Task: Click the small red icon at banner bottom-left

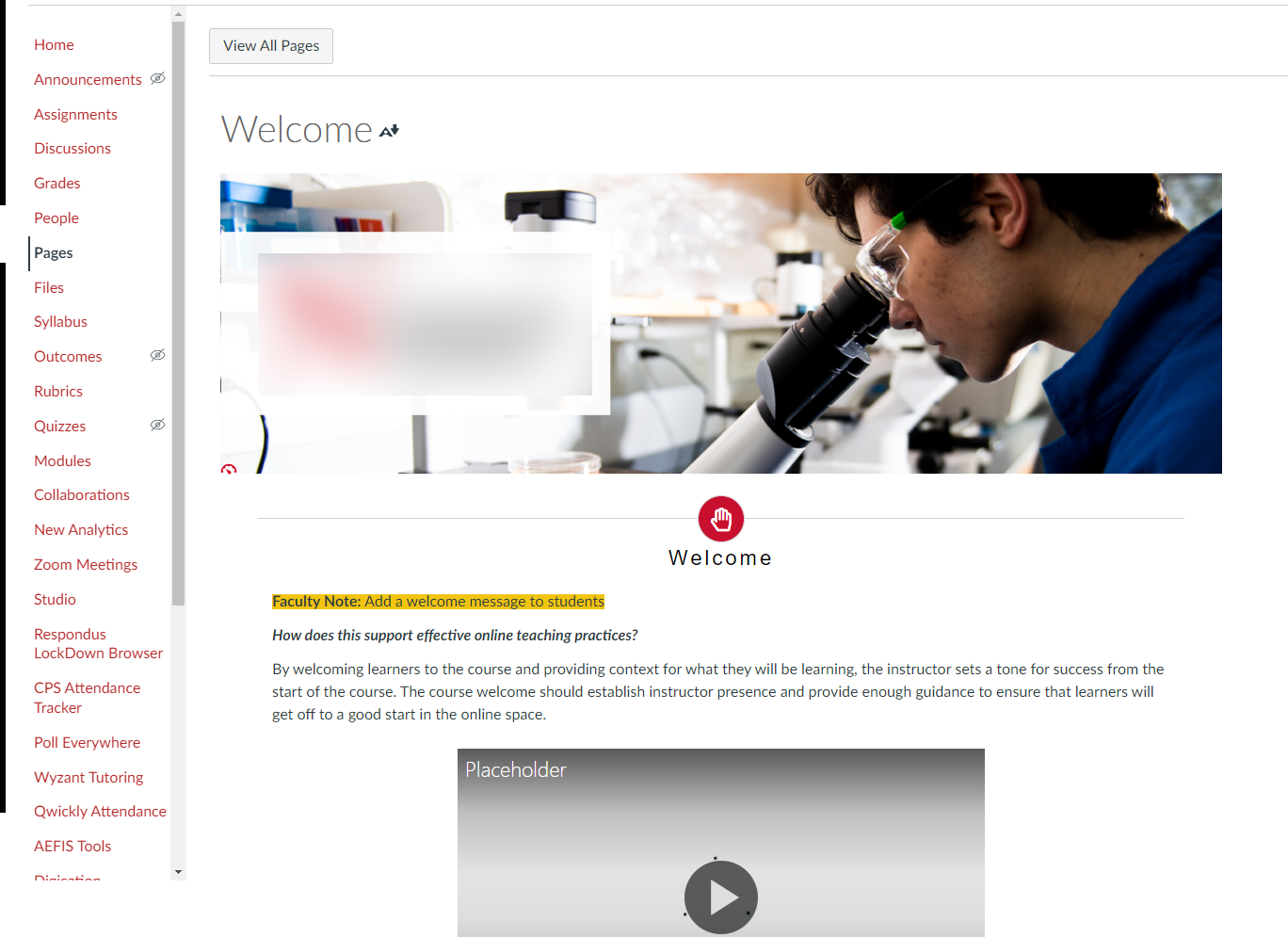Action: click(229, 469)
